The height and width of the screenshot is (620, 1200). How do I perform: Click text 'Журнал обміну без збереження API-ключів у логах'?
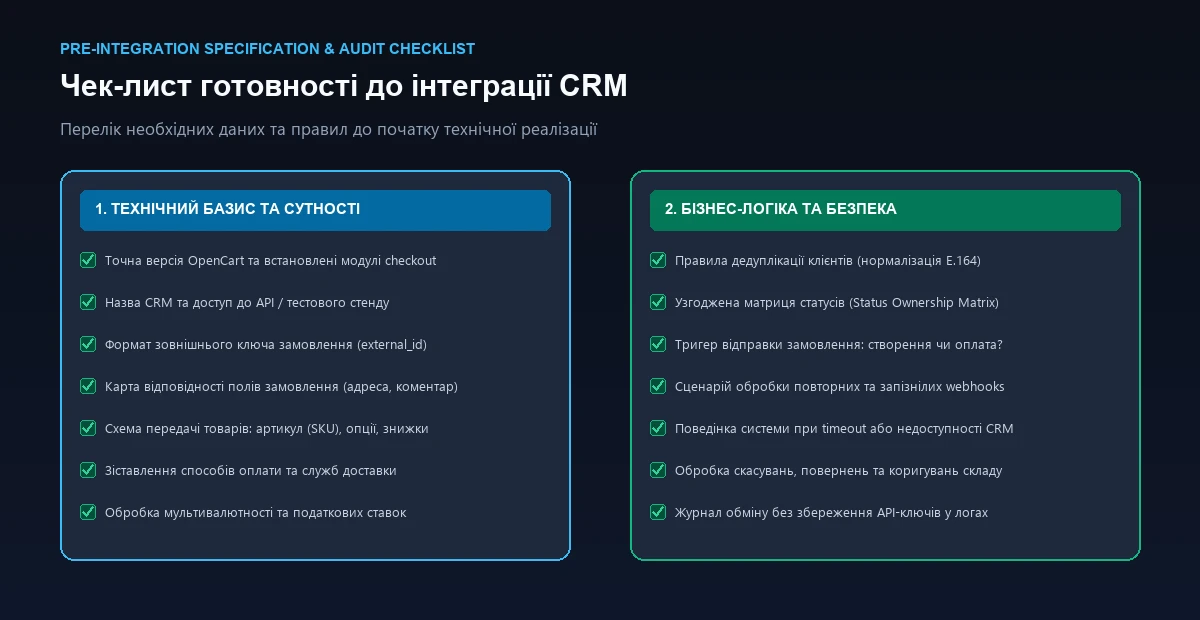(831, 512)
